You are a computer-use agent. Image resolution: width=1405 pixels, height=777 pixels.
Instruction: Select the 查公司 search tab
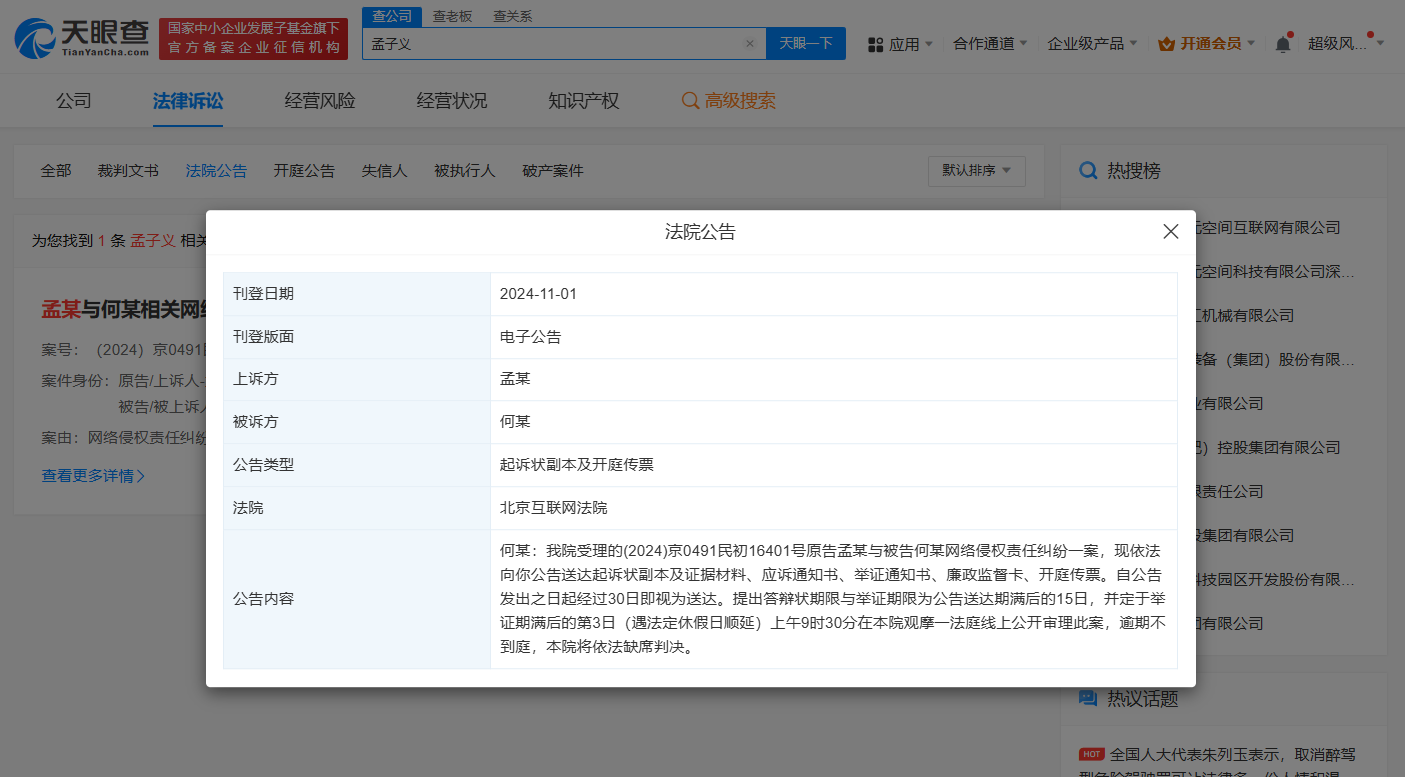coord(392,16)
